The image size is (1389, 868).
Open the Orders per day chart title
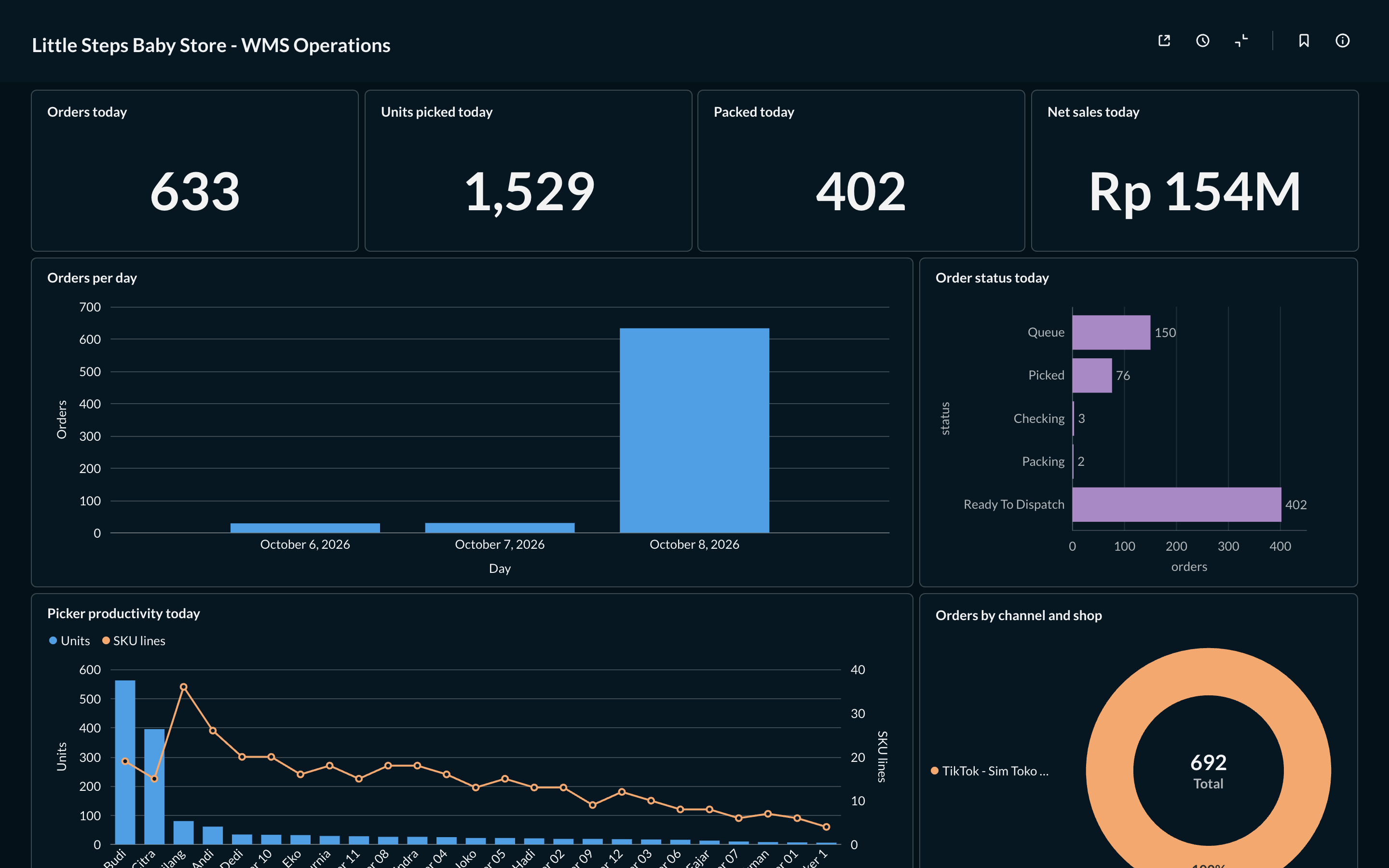(x=92, y=278)
